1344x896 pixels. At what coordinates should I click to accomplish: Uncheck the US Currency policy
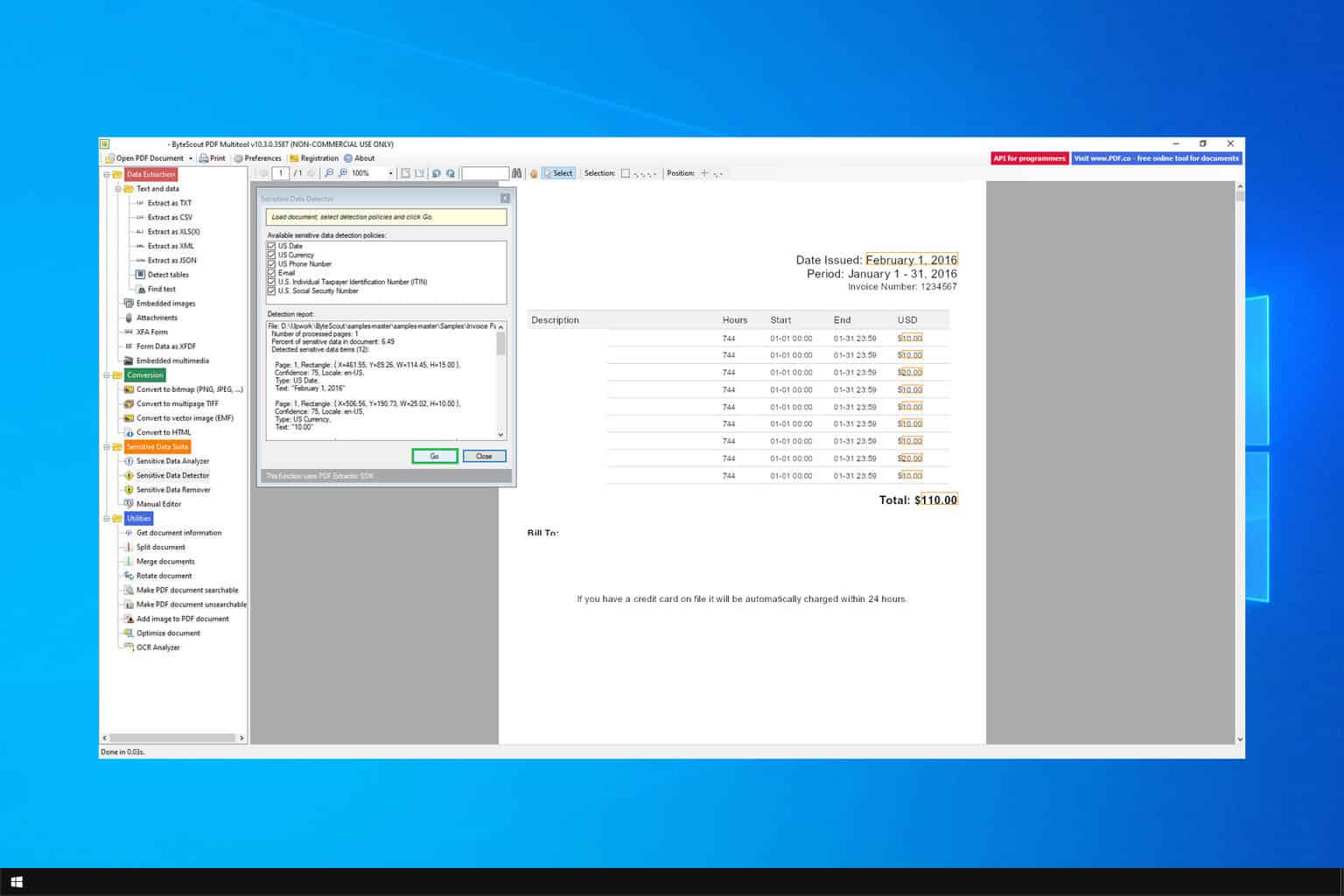(271, 255)
